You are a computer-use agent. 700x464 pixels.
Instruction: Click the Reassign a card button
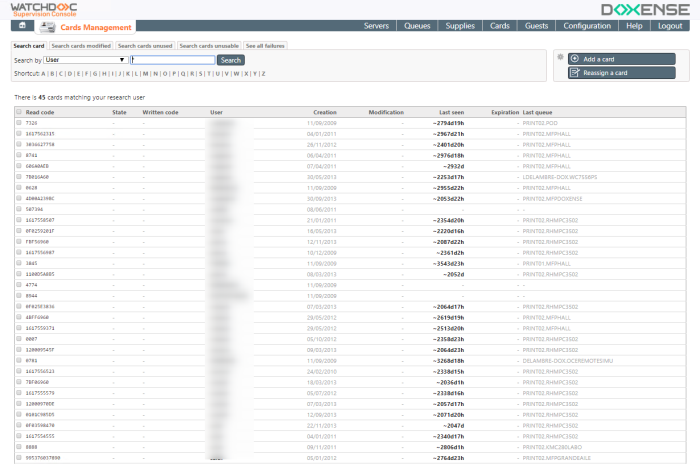click(620, 73)
